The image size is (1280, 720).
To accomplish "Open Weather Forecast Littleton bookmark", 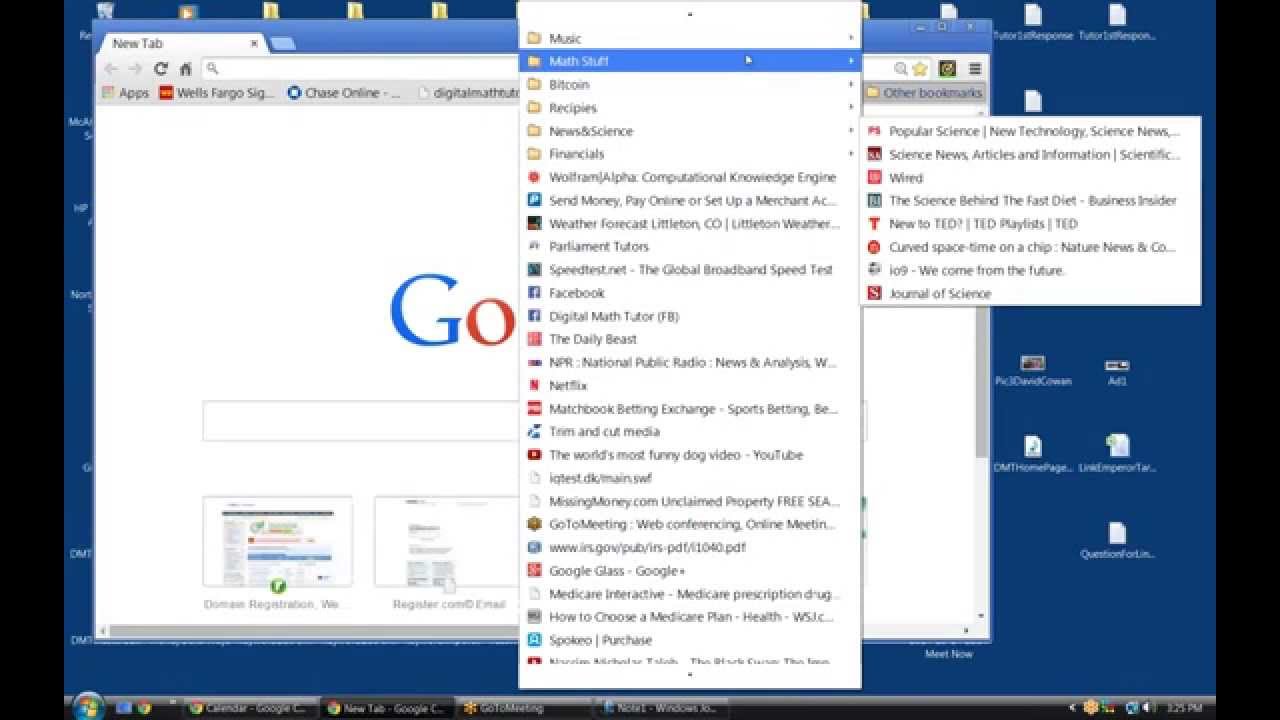I will pyautogui.click(x=690, y=224).
